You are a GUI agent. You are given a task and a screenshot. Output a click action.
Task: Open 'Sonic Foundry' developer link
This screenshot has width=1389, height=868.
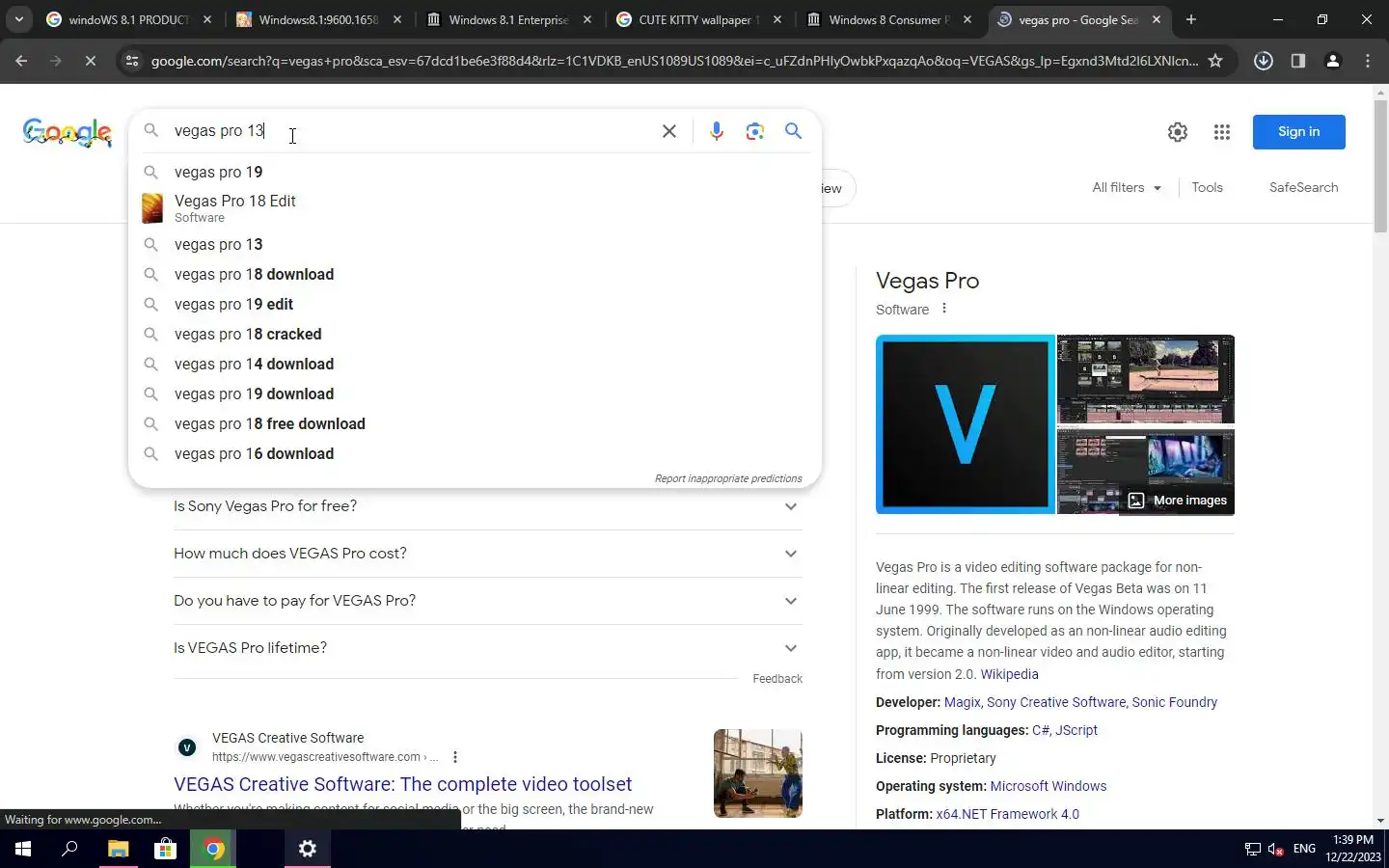tap(1174, 702)
